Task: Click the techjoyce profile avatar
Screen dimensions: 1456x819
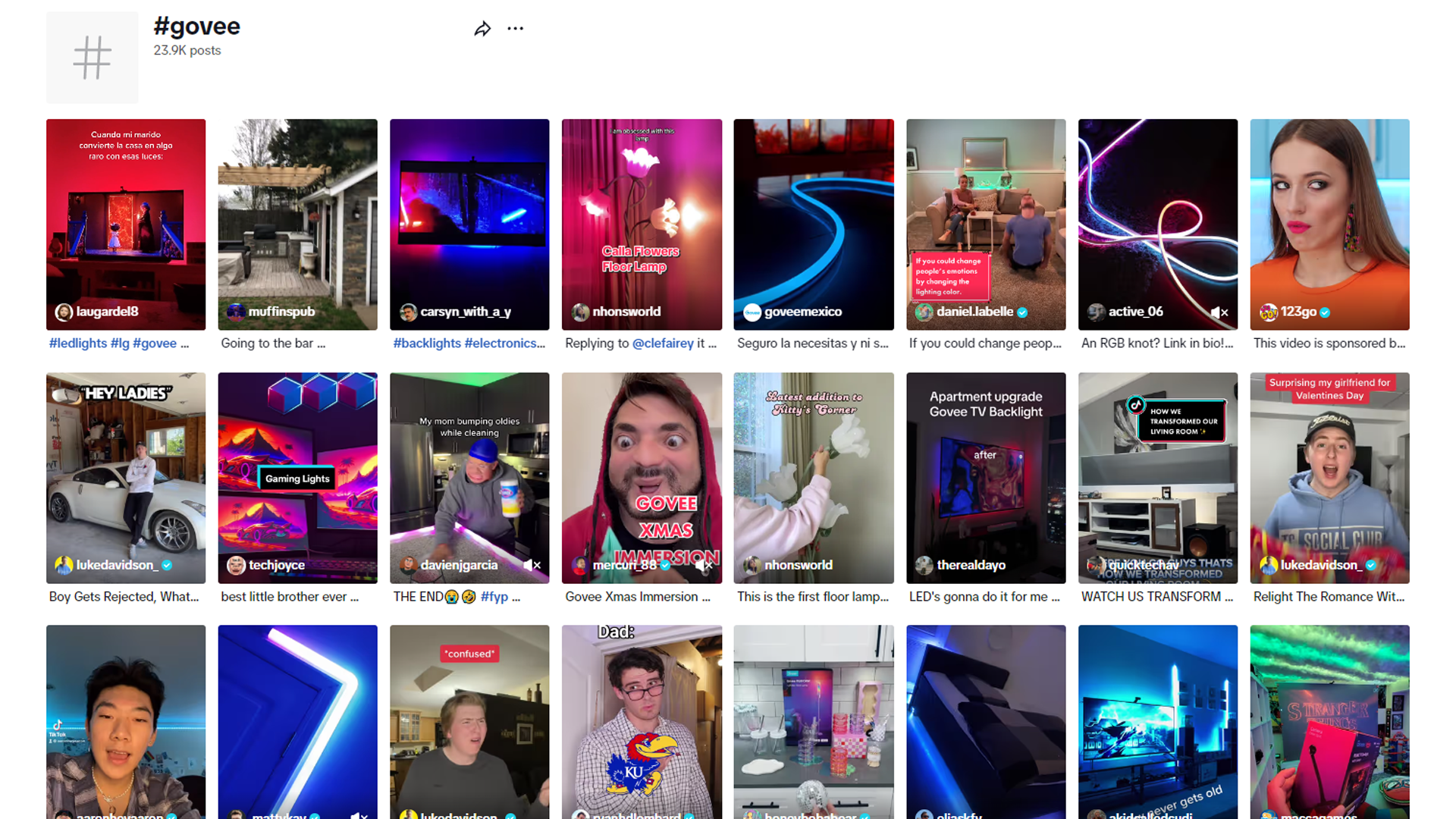Action: tap(236, 565)
